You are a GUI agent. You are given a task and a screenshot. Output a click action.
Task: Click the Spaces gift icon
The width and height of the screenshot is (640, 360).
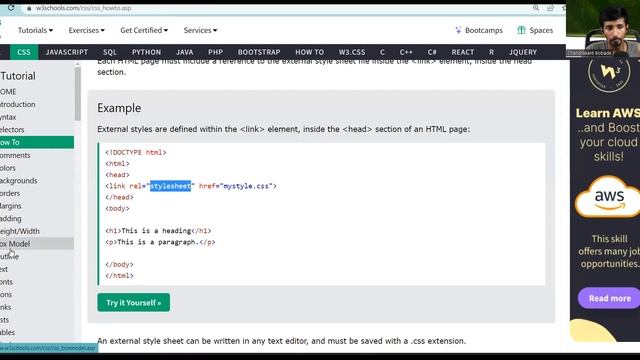pos(521,30)
